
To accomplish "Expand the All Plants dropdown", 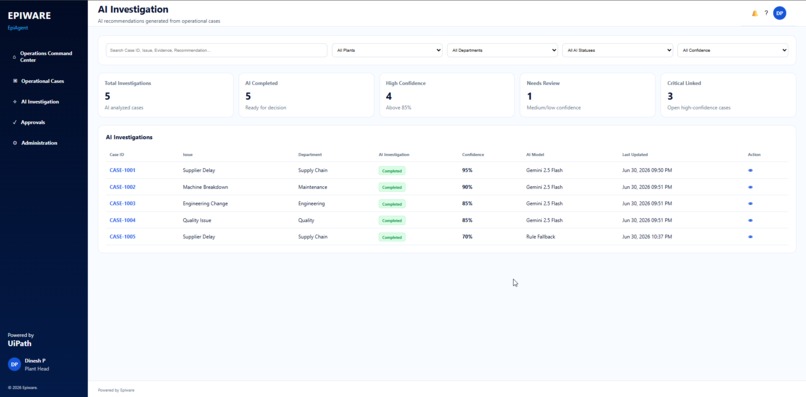I will click(x=387, y=50).
